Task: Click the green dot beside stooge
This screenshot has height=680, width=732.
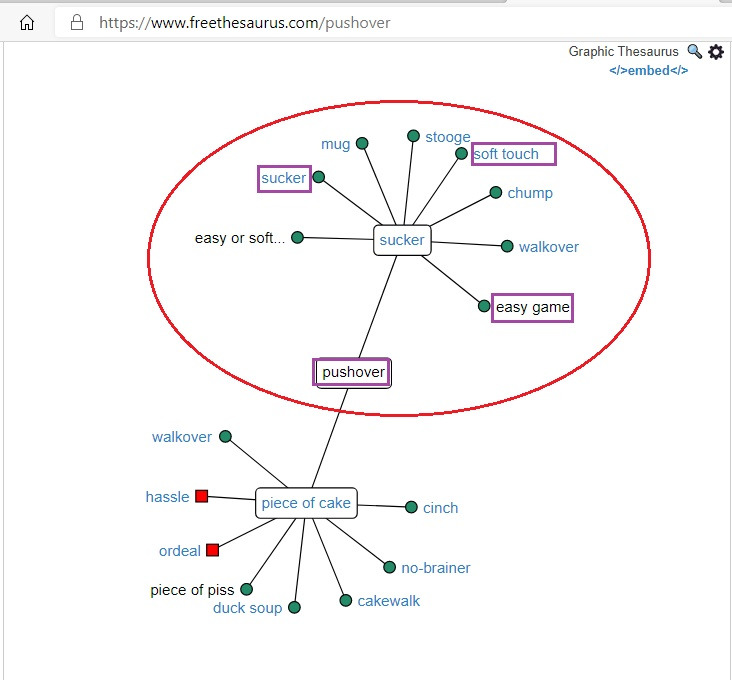Action: [x=413, y=136]
